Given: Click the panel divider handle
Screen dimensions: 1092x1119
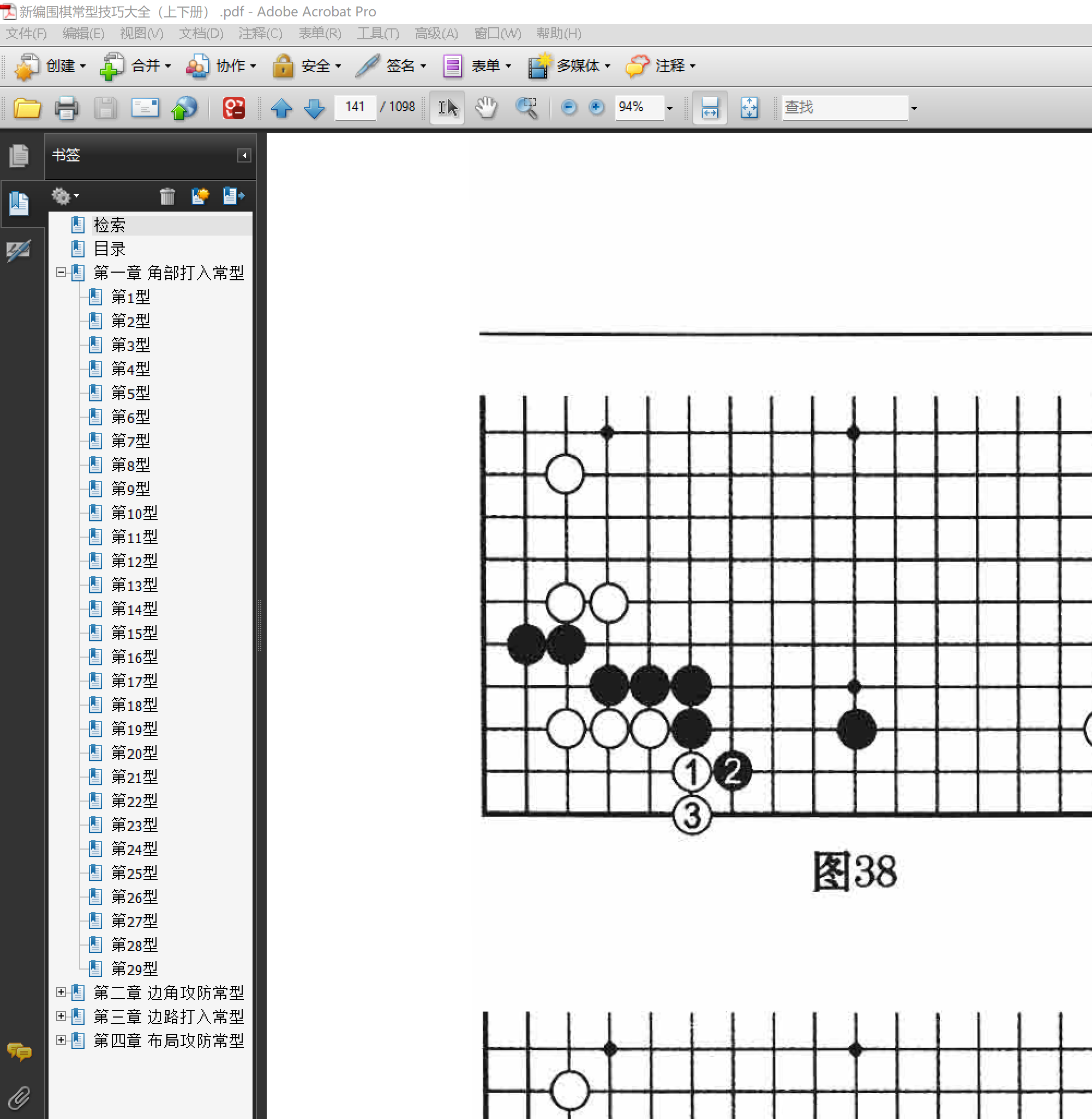Looking at the screenshot, I should (x=260, y=625).
